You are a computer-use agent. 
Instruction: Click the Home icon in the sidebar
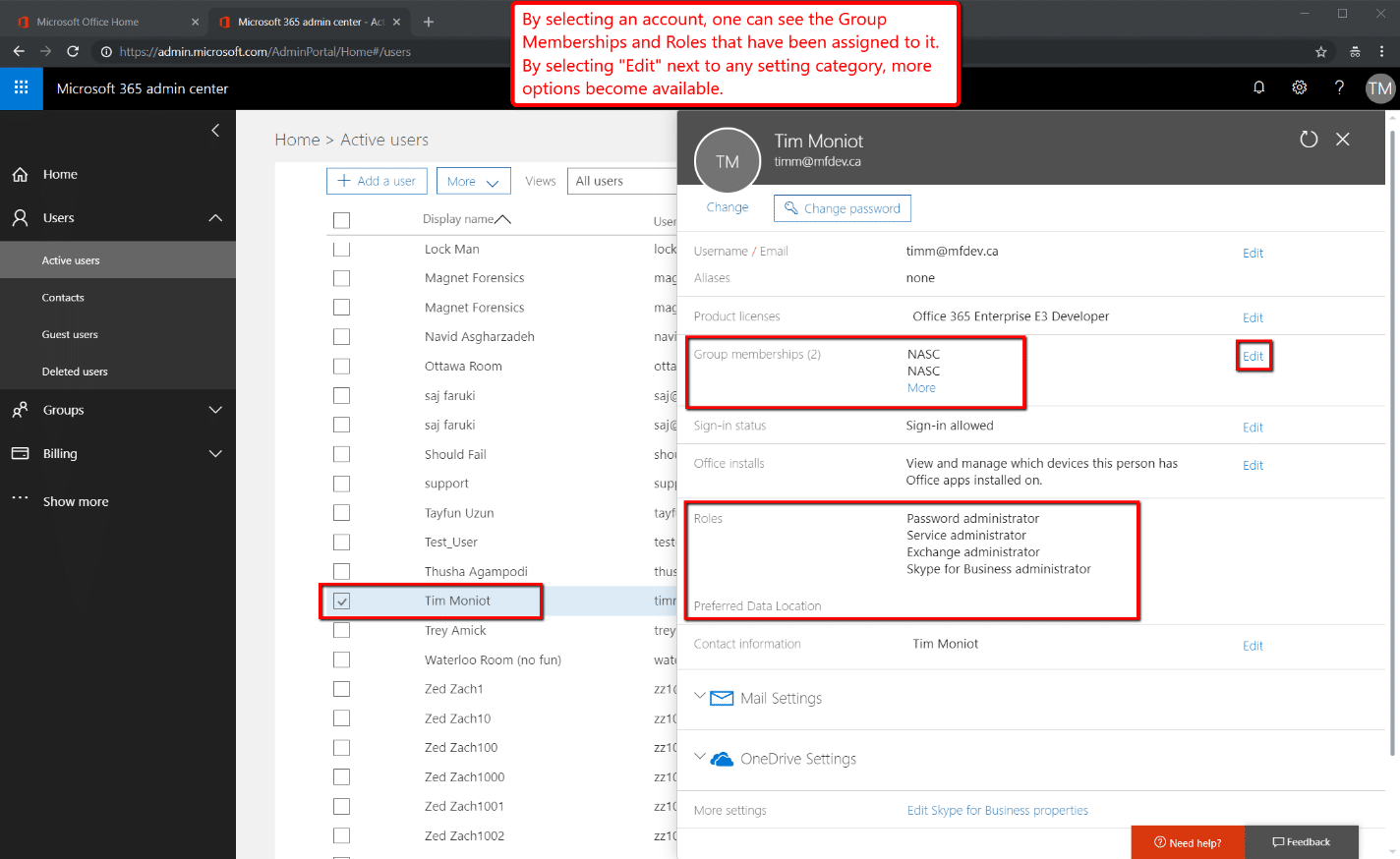click(x=20, y=174)
